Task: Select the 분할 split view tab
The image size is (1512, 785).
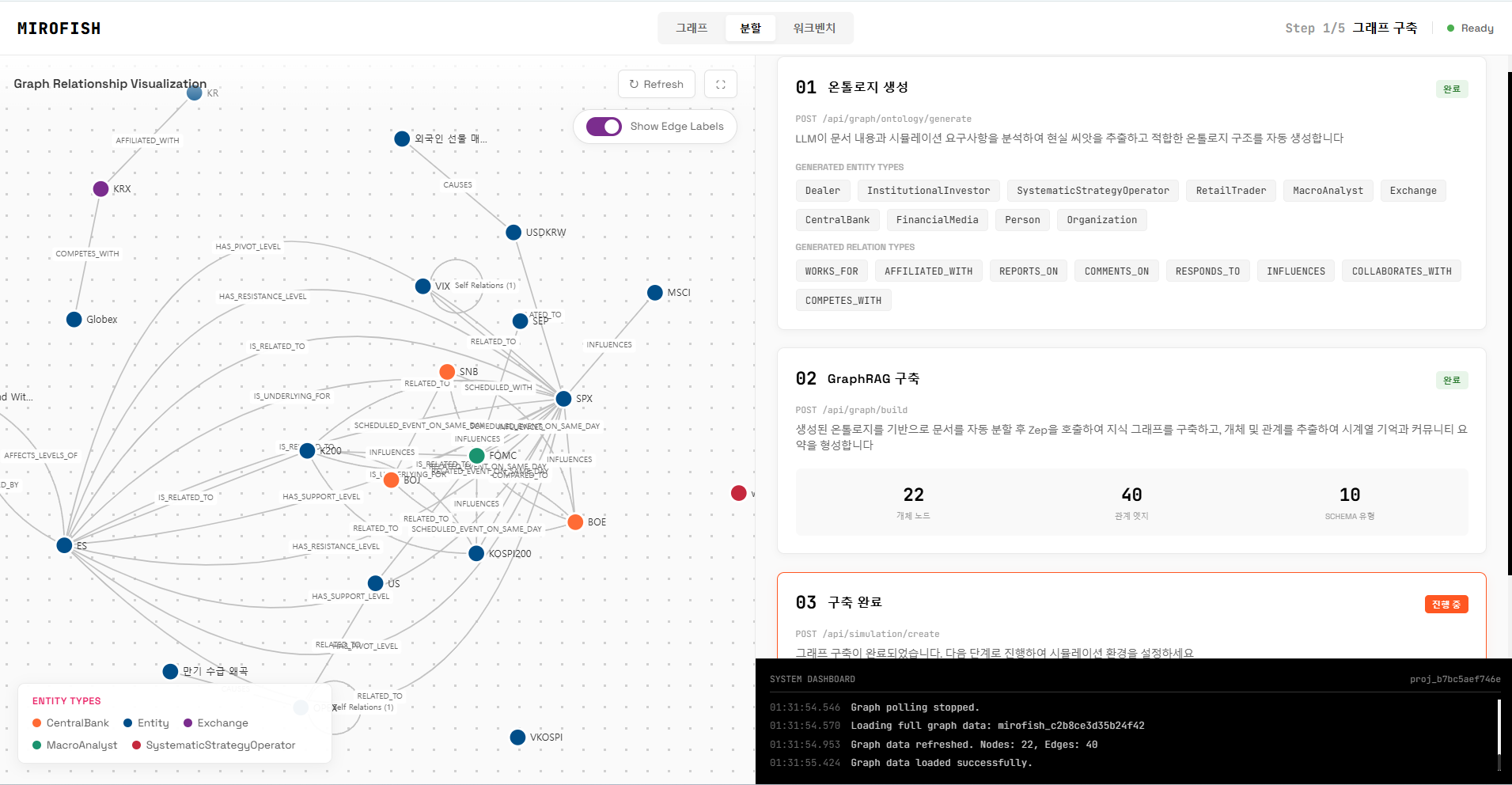Action: [x=750, y=28]
